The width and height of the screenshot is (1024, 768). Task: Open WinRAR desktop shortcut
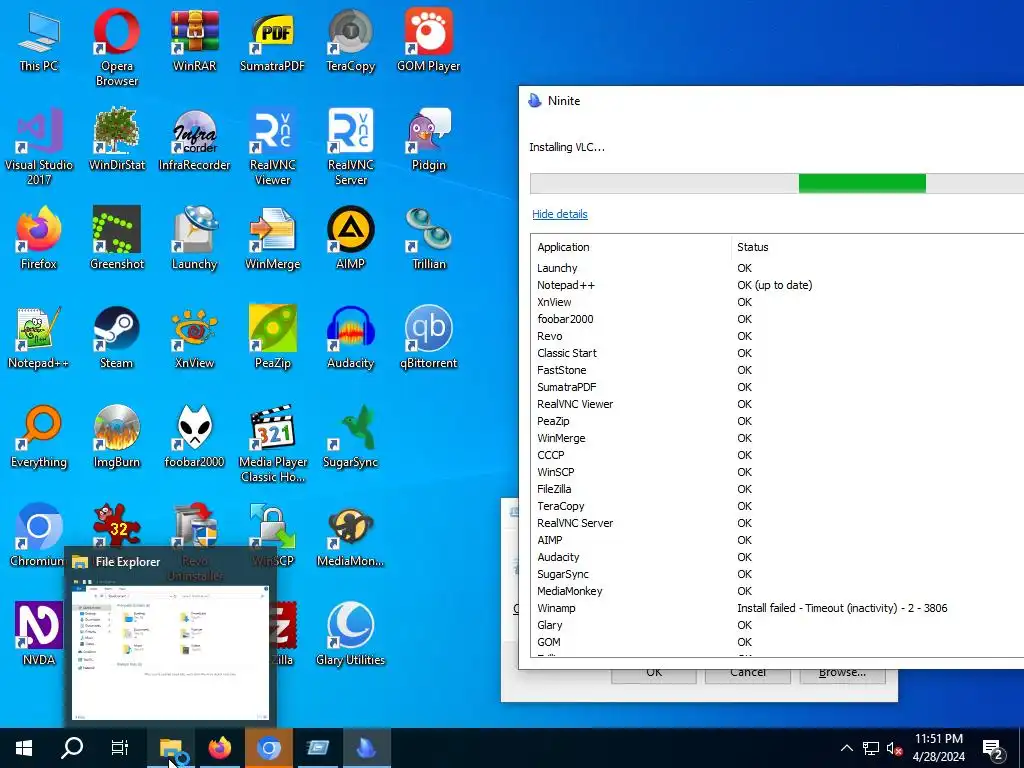click(x=194, y=41)
